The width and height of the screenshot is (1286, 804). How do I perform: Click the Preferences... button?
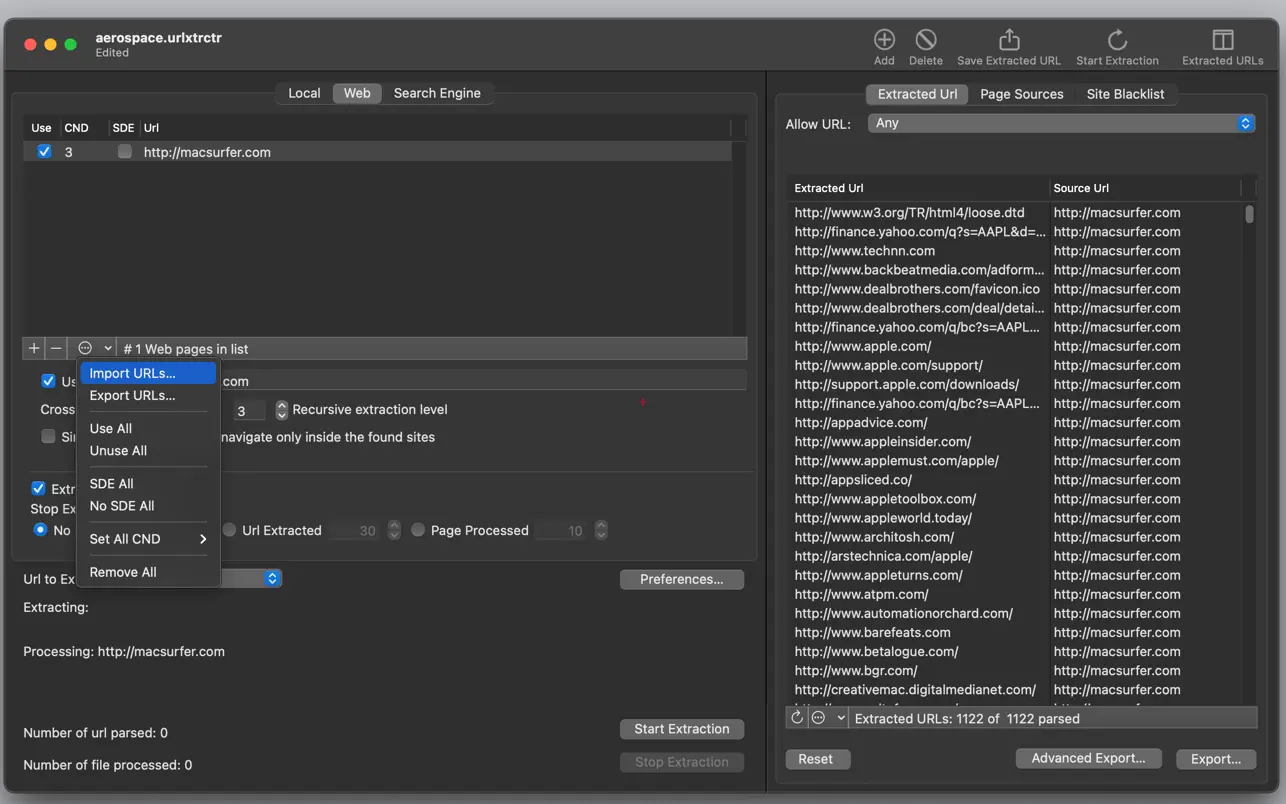681,579
